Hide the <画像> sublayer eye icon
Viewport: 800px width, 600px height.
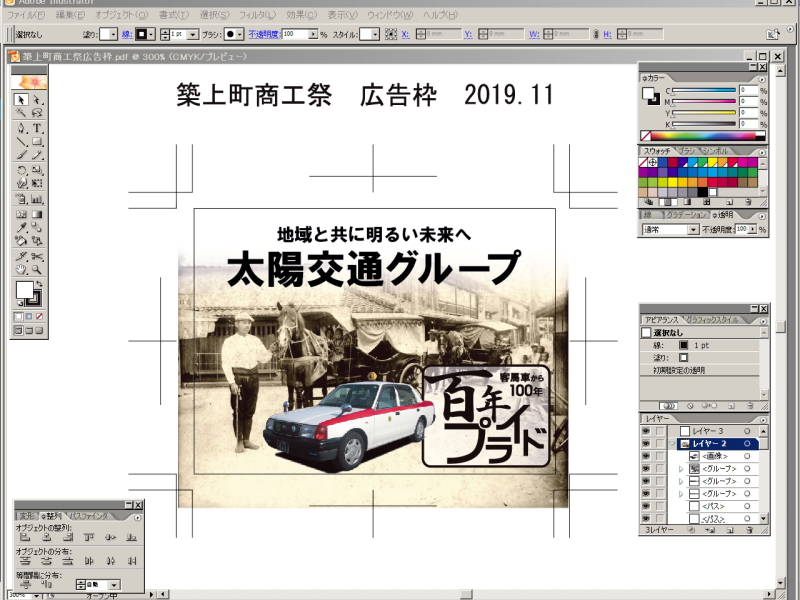point(646,456)
